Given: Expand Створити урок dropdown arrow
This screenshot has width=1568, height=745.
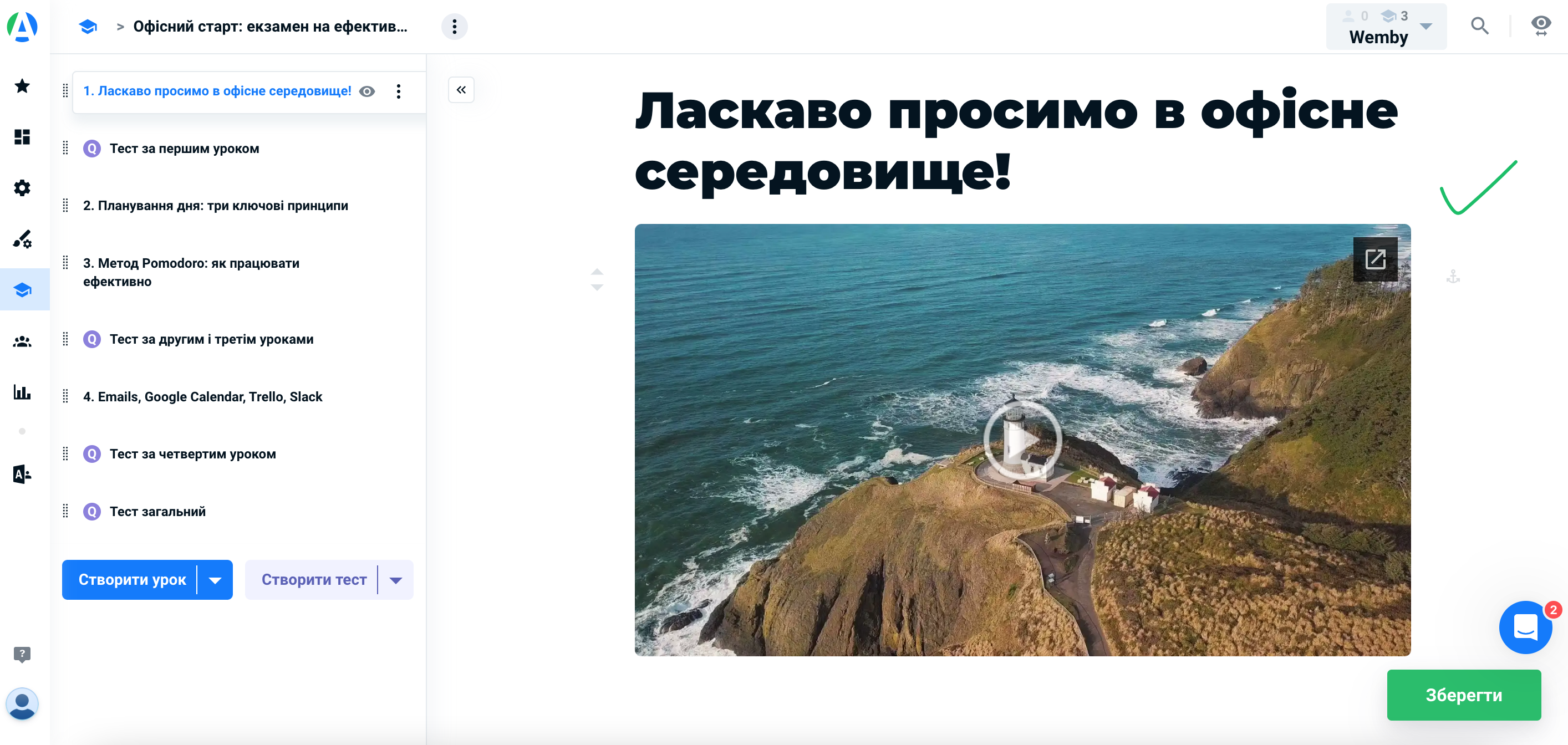Looking at the screenshot, I should coord(215,580).
